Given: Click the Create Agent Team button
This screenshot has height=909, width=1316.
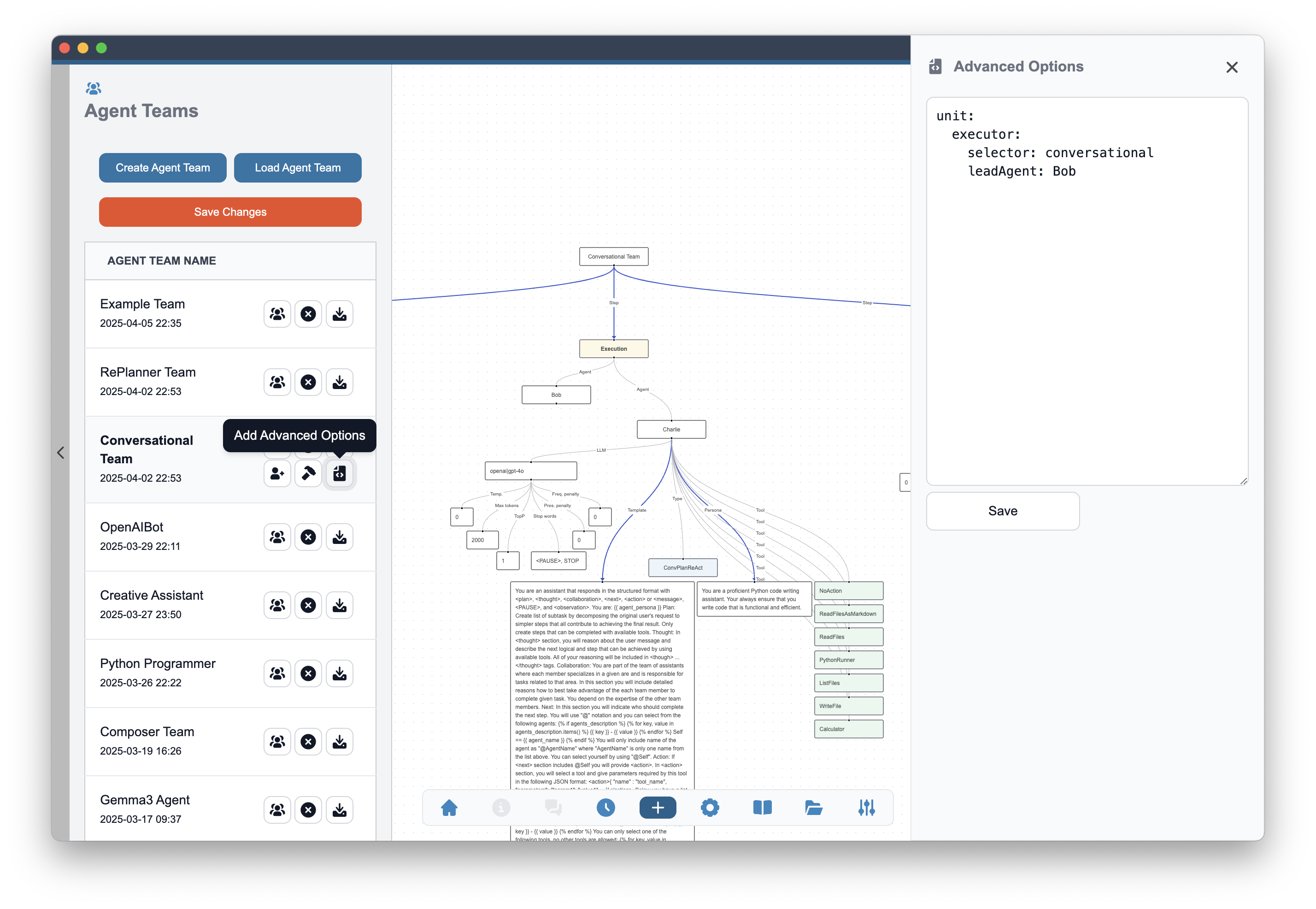Looking at the screenshot, I should point(163,167).
